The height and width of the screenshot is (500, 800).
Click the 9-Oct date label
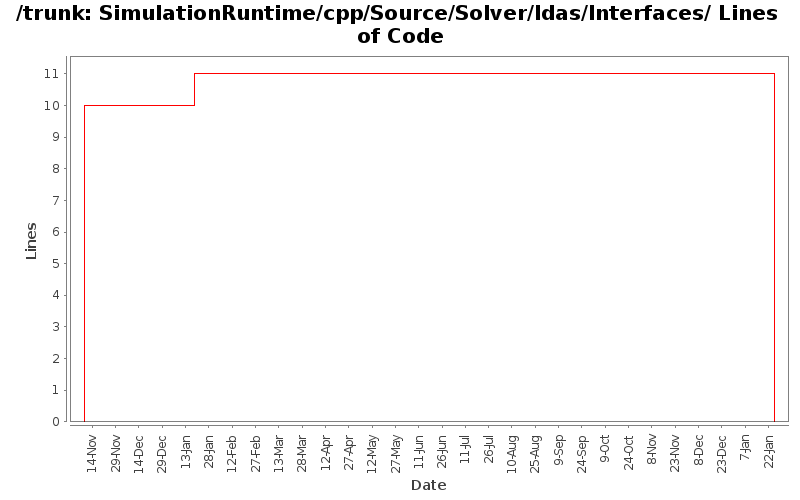(605, 448)
